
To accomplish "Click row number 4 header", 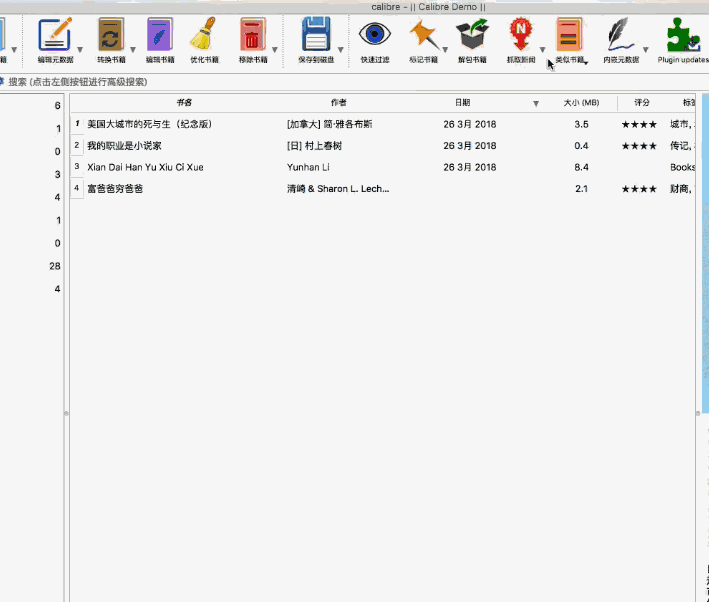I will point(77,188).
